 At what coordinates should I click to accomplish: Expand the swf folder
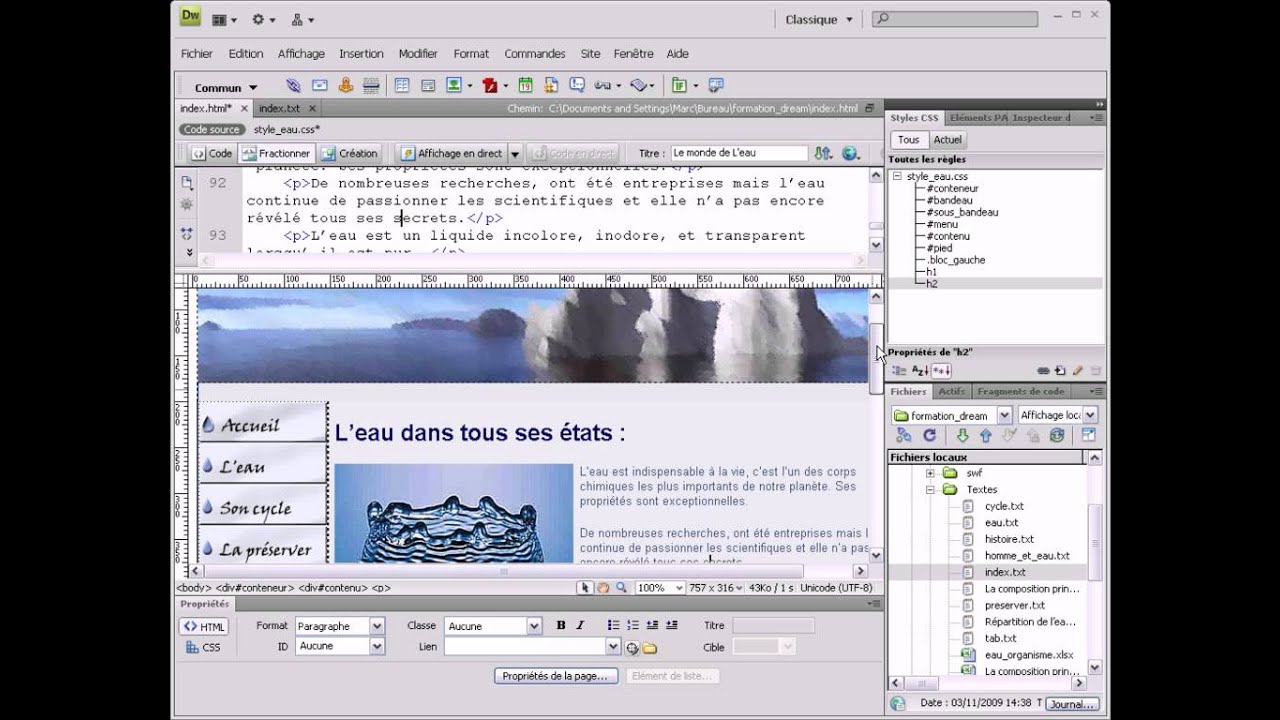coord(930,473)
